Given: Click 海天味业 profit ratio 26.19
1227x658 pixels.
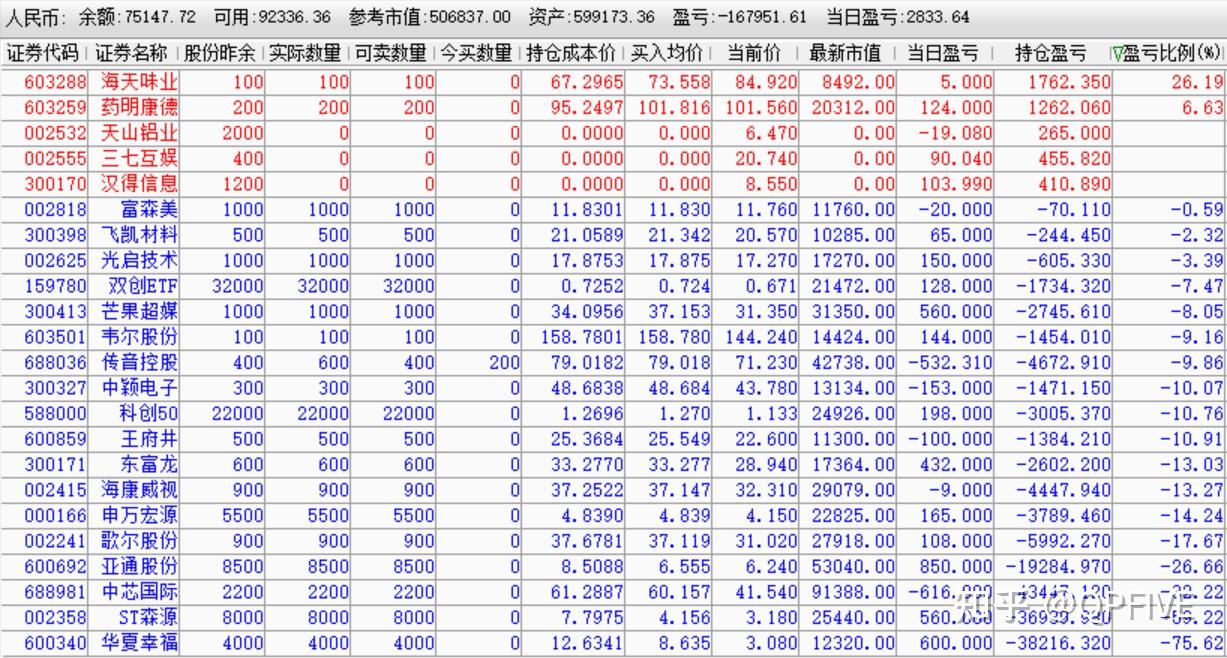Looking at the screenshot, I should pyautogui.click(x=1197, y=82).
